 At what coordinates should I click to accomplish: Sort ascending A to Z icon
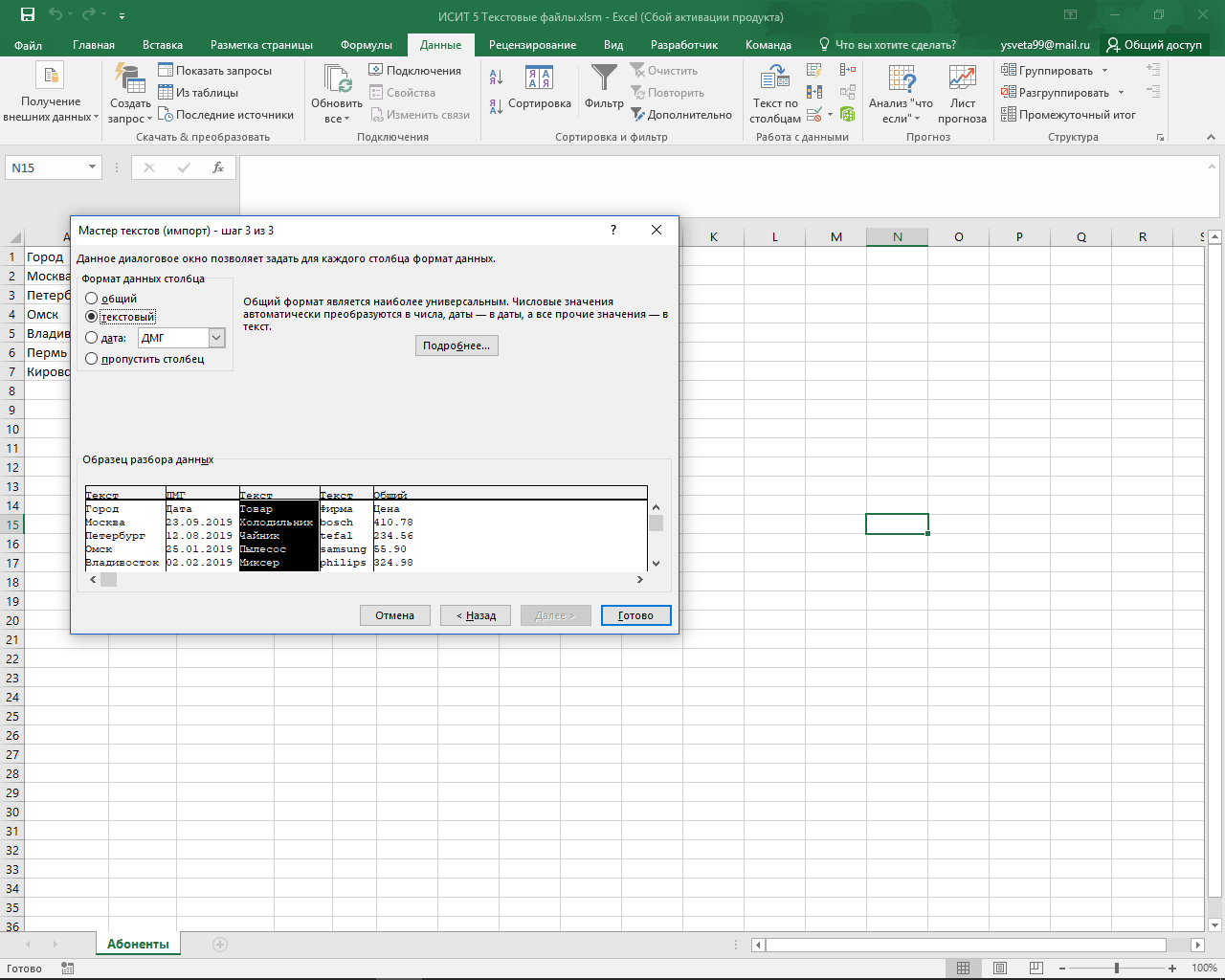(x=496, y=78)
